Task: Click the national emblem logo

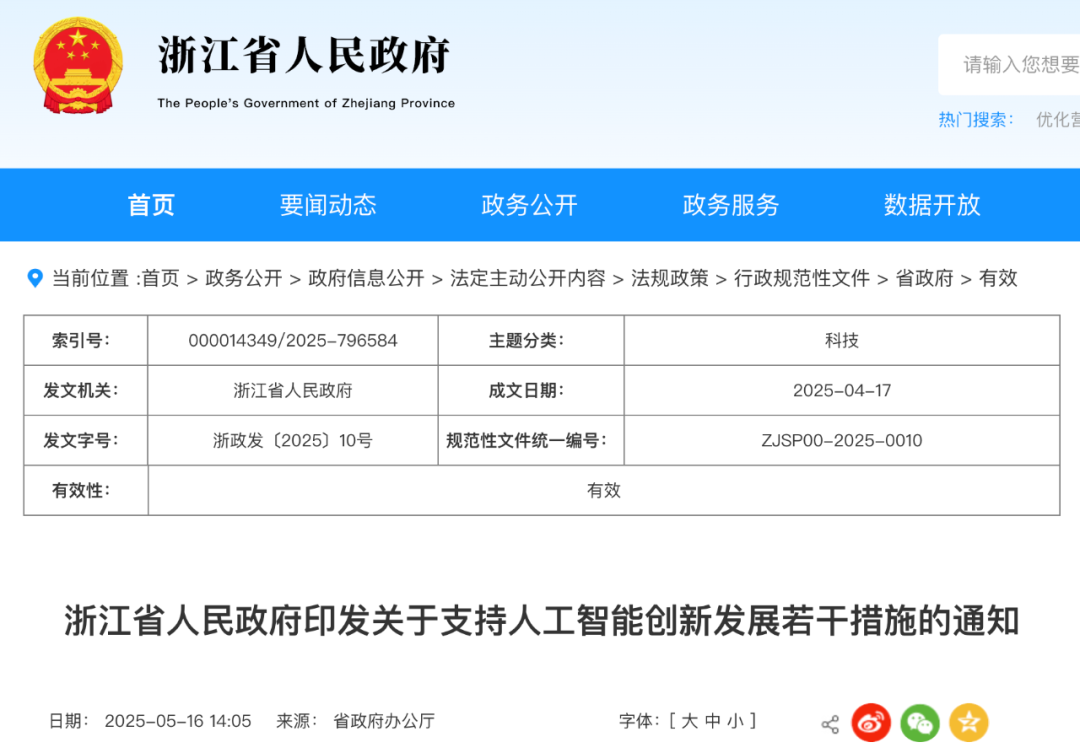Action: tap(78, 64)
